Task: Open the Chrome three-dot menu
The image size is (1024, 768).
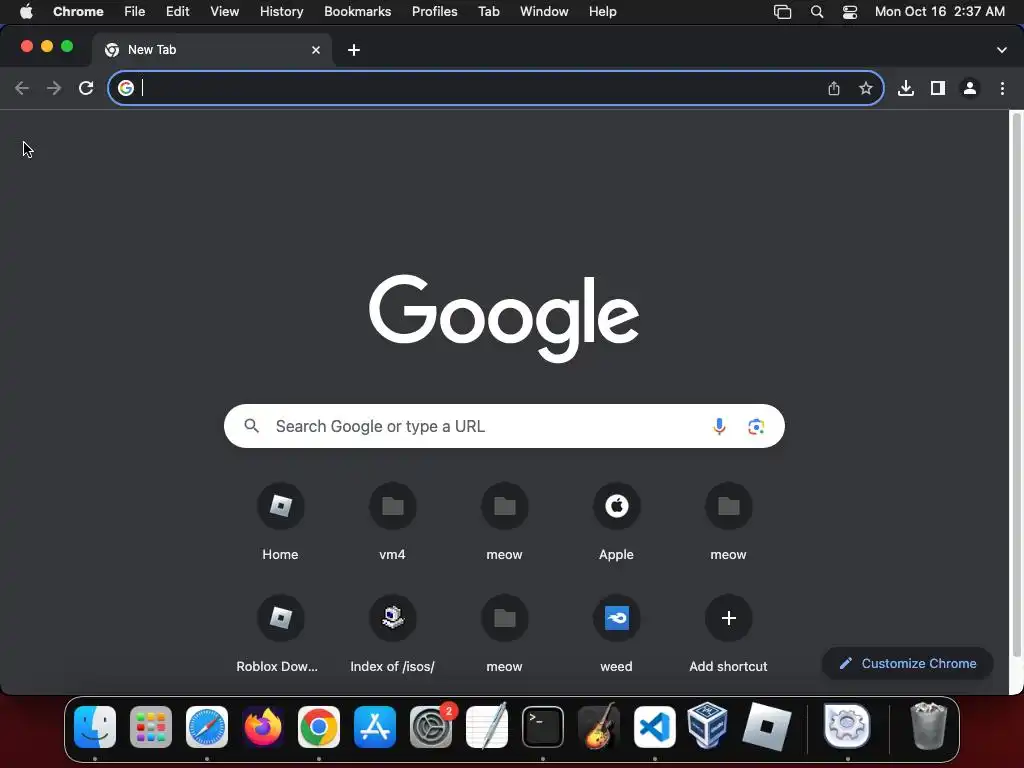Action: pyautogui.click(x=1002, y=88)
